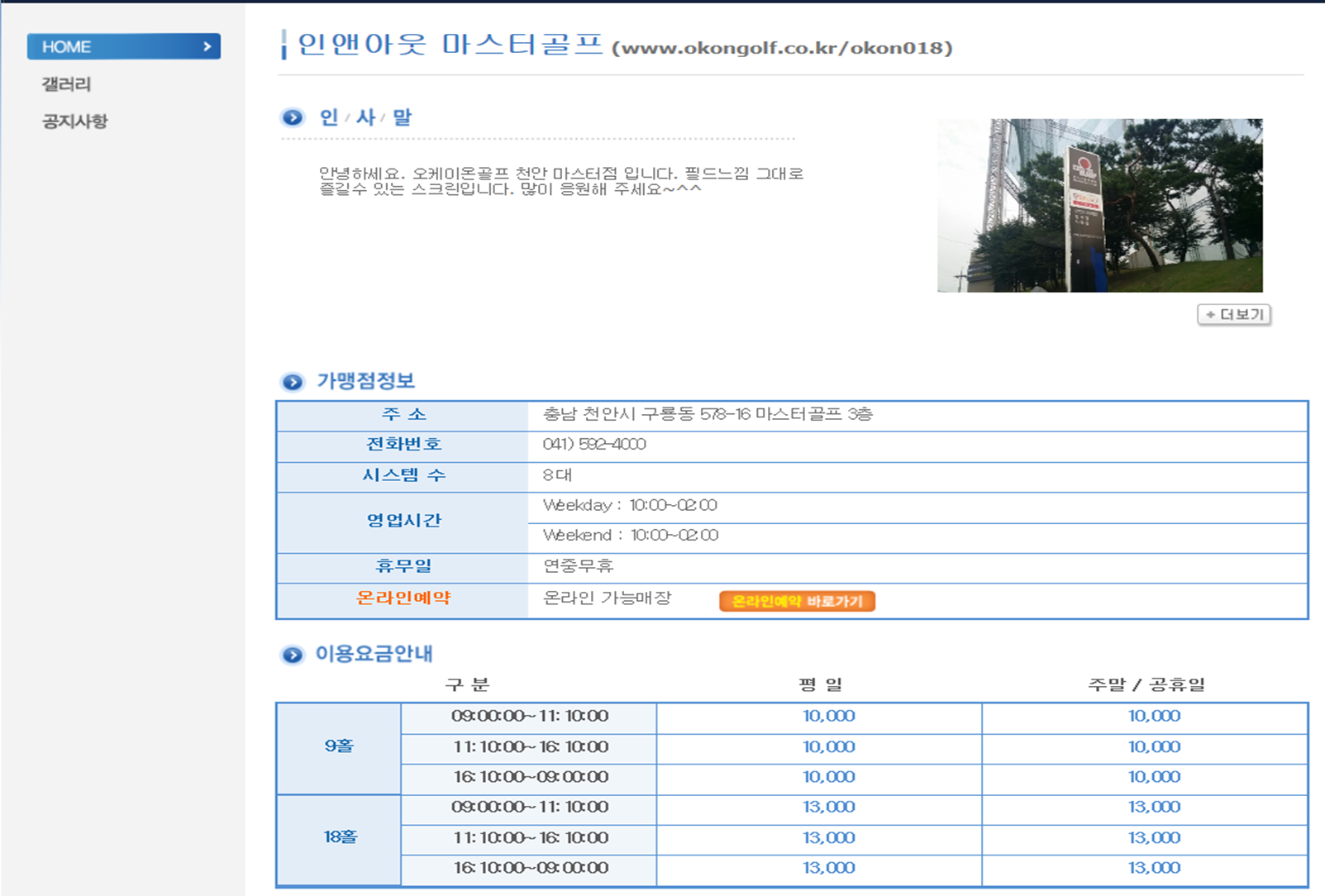Click the 온라인예약 red label
This screenshot has width=1325, height=896.
pos(403,598)
